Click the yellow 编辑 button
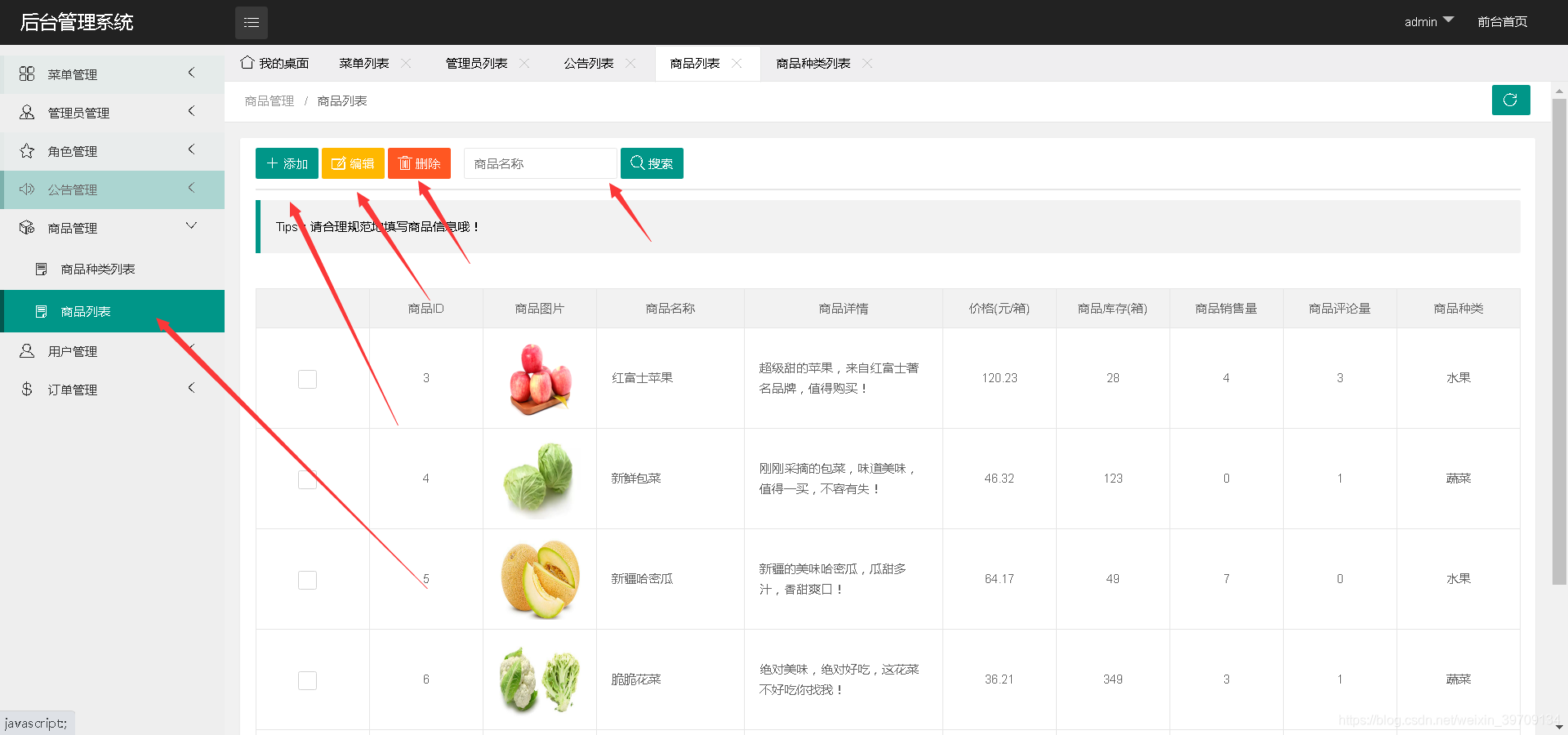Viewport: 1568px width, 735px height. (353, 163)
